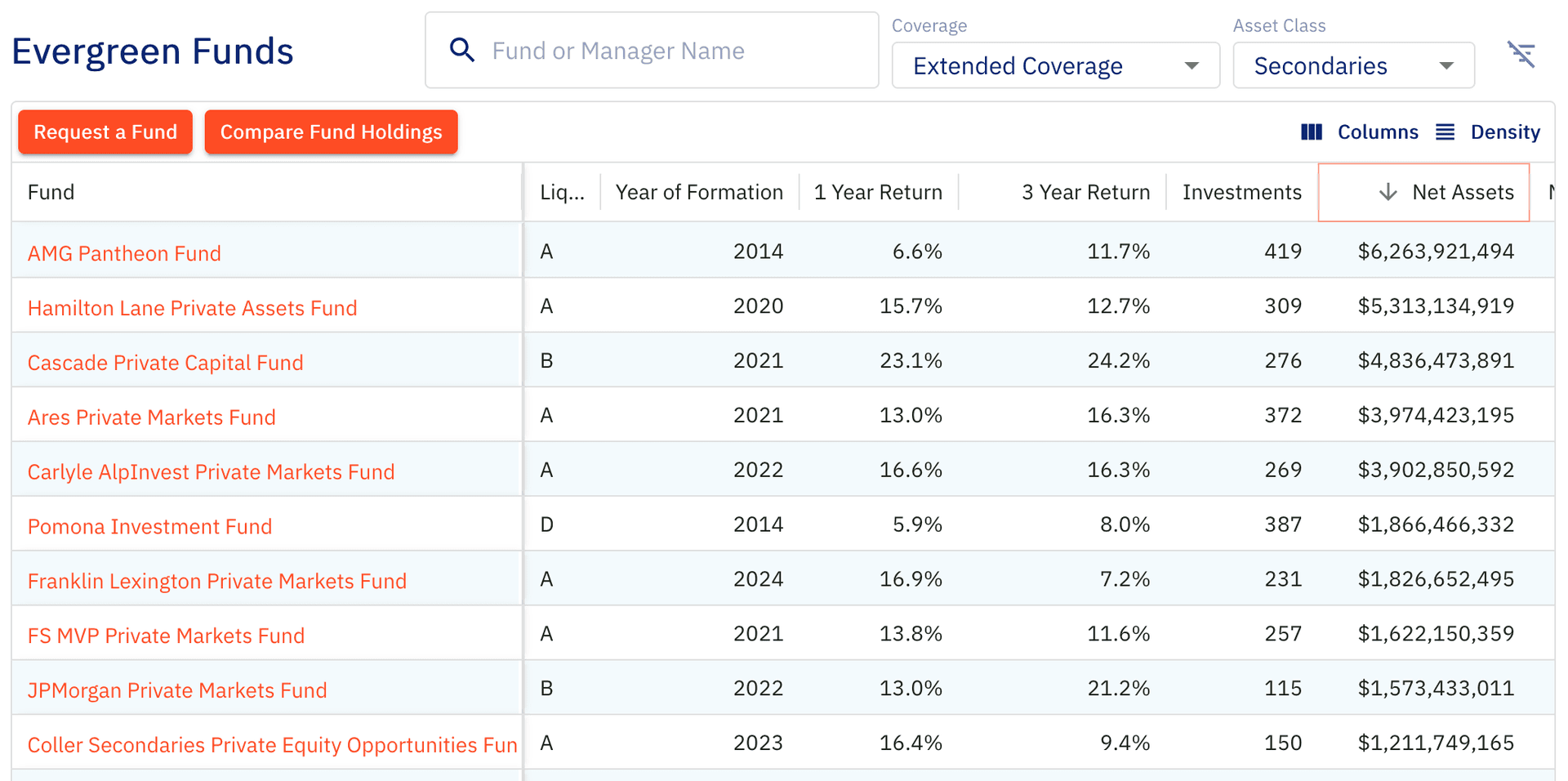Click the Request a Fund button
Image resolution: width=1568 pixels, height=781 pixels.
coord(105,132)
